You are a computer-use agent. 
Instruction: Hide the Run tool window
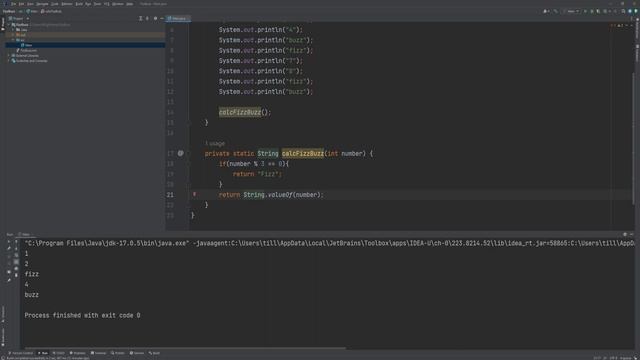point(631,234)
